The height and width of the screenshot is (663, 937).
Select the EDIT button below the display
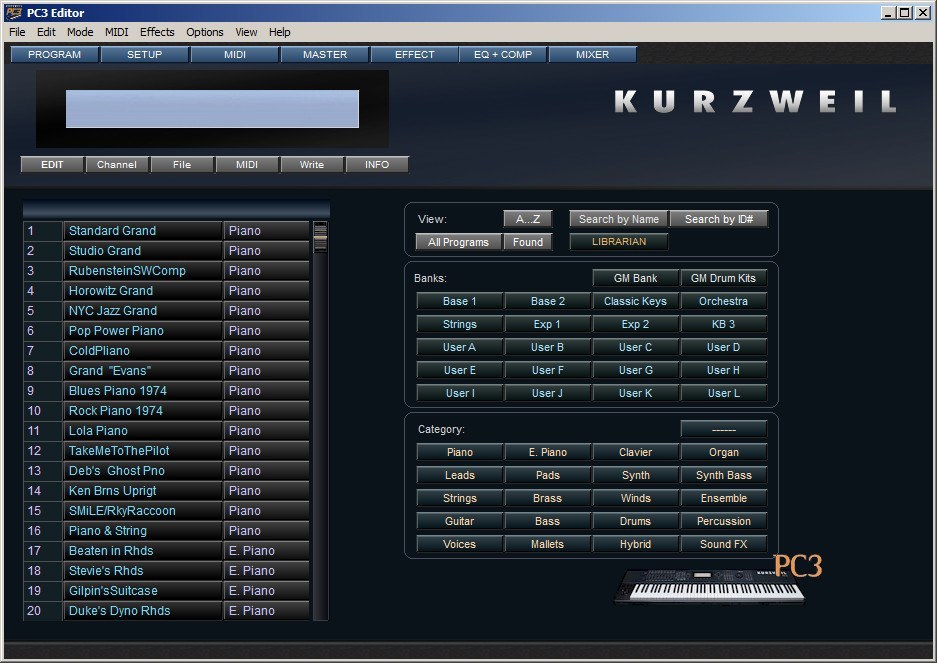tap(51, 164)
